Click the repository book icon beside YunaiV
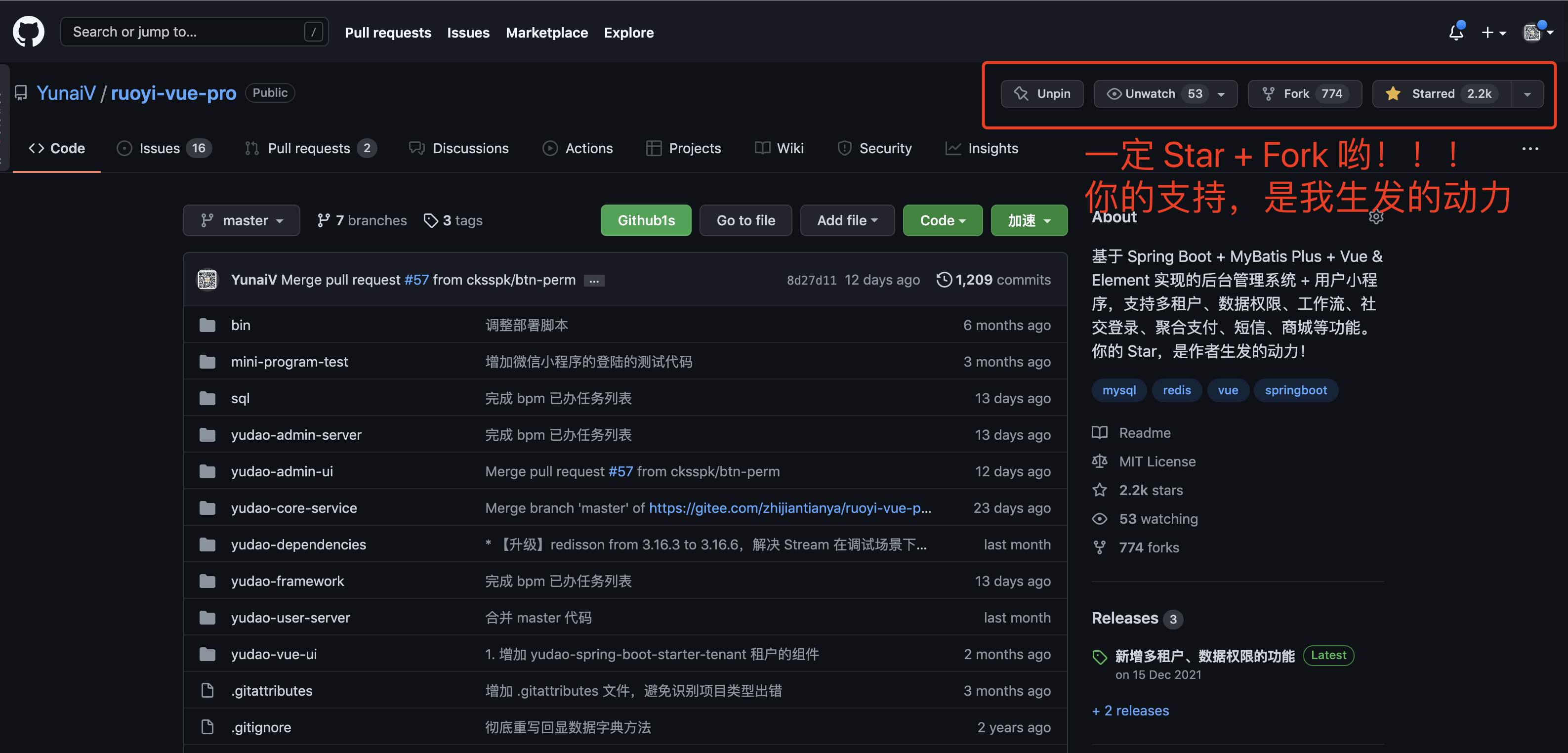The image size is (1568, 753). [x=21, y=92]
